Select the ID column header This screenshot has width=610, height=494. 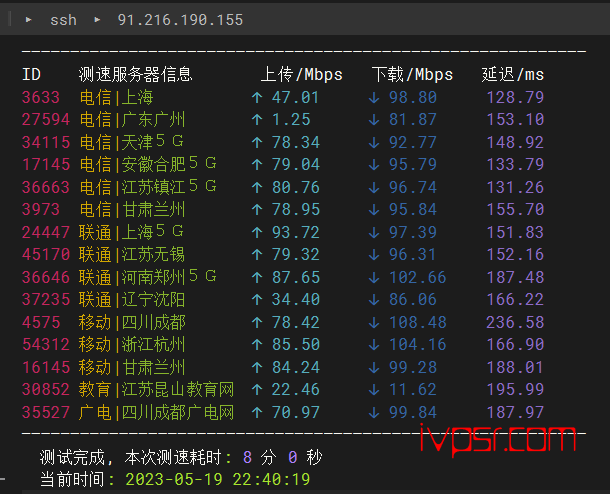tap(31, 74)
